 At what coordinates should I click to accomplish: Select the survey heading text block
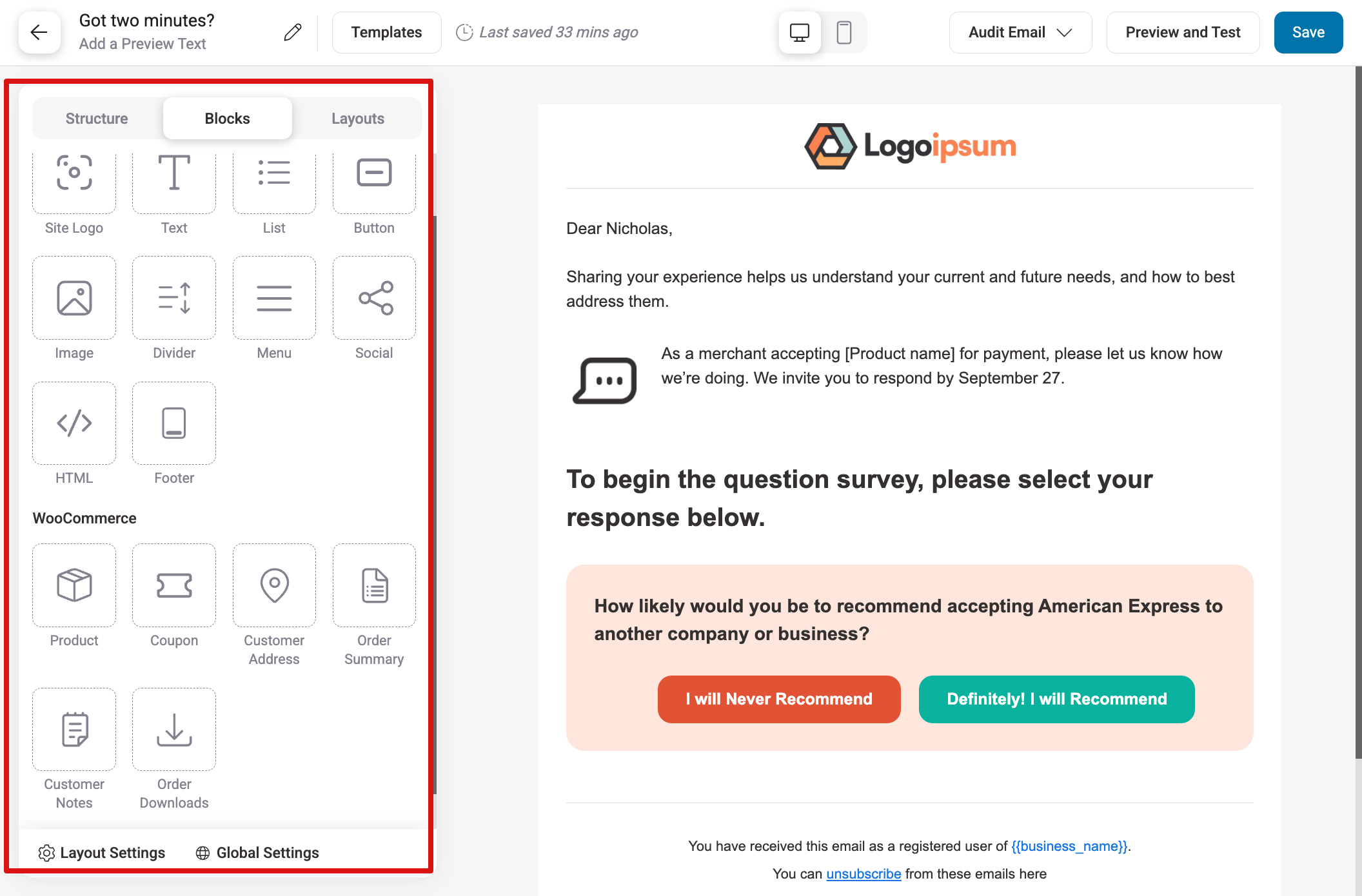pos(859,498)
